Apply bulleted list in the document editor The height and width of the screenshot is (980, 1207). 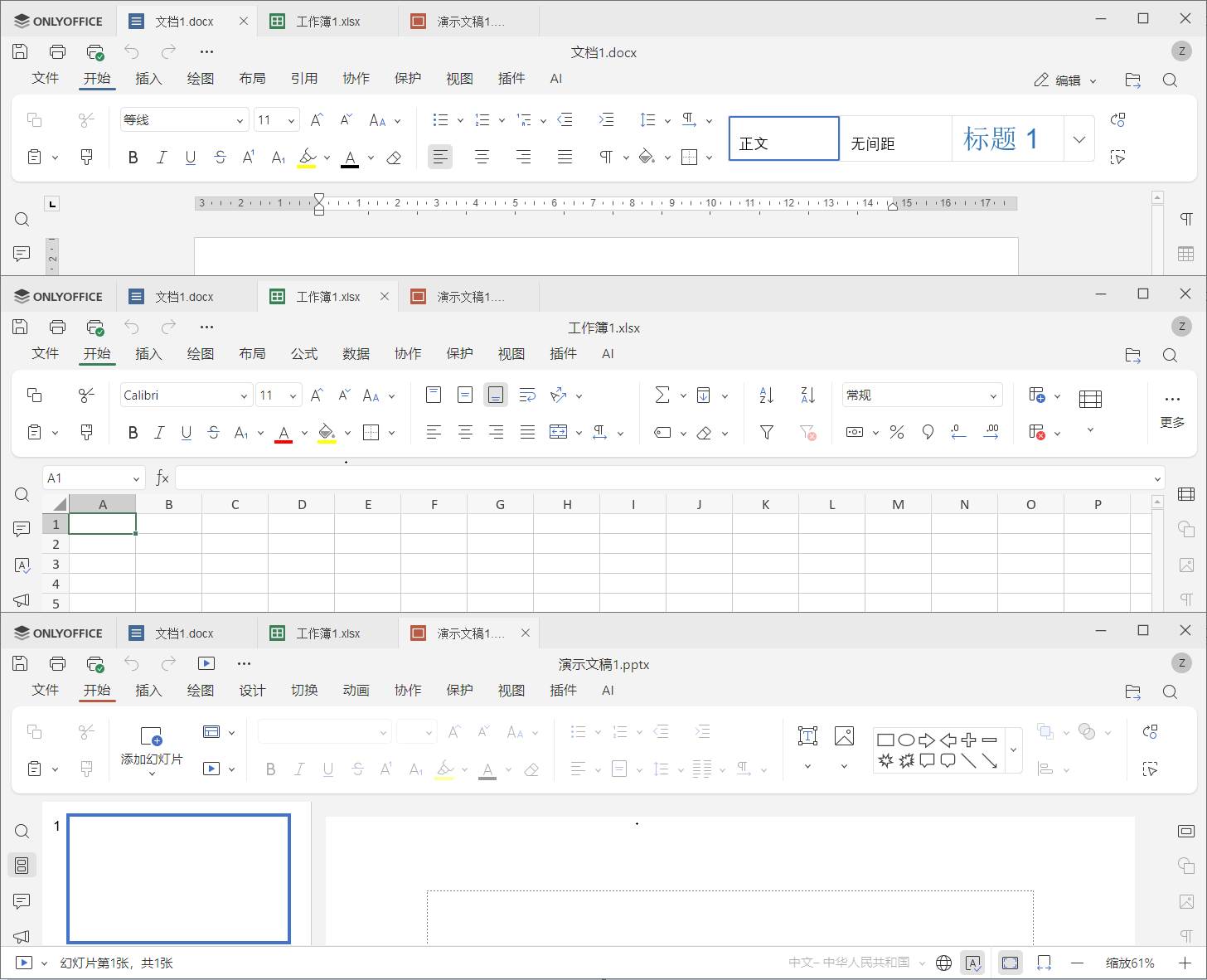440,120
